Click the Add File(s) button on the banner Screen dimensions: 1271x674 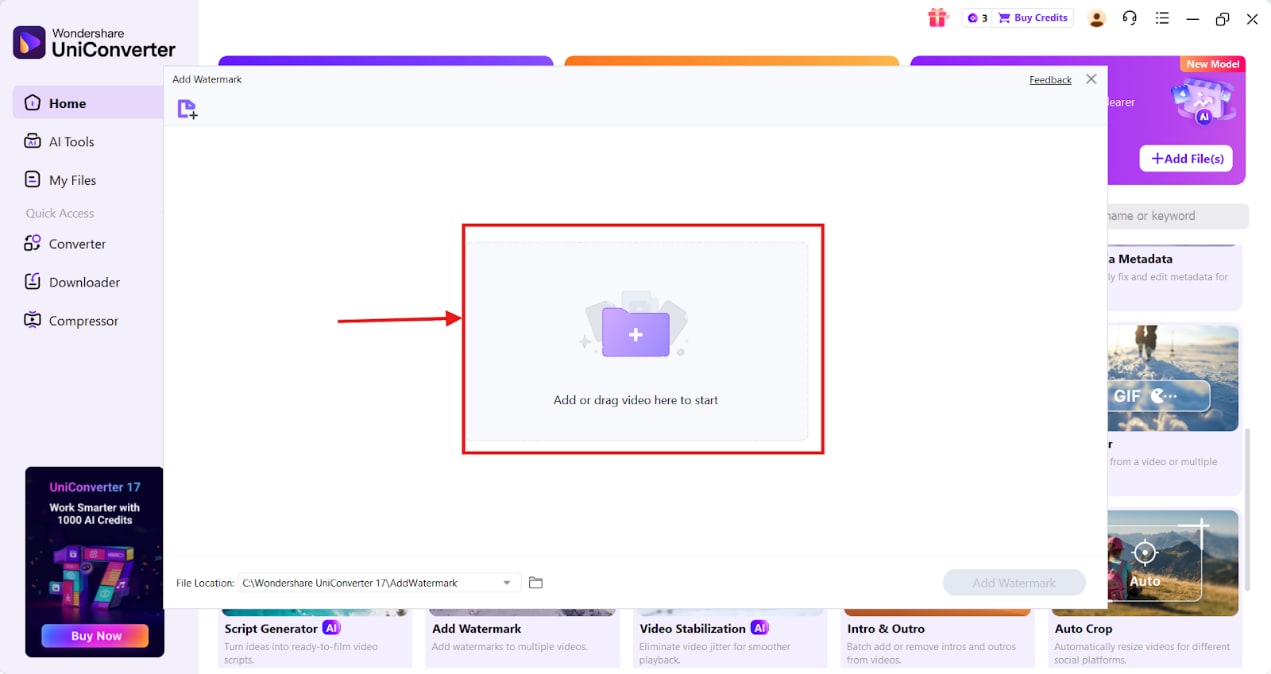tap(1185, 158)
